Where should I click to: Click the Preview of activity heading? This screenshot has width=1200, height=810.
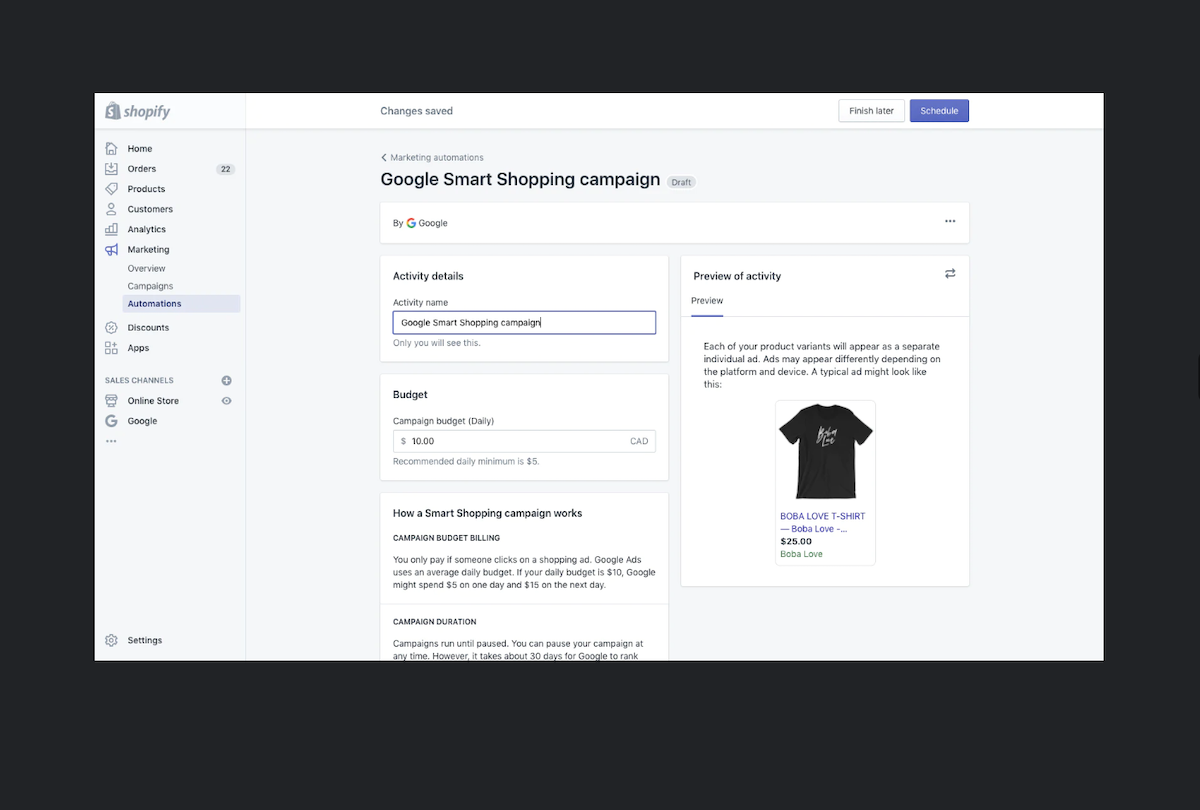point(737,276)
